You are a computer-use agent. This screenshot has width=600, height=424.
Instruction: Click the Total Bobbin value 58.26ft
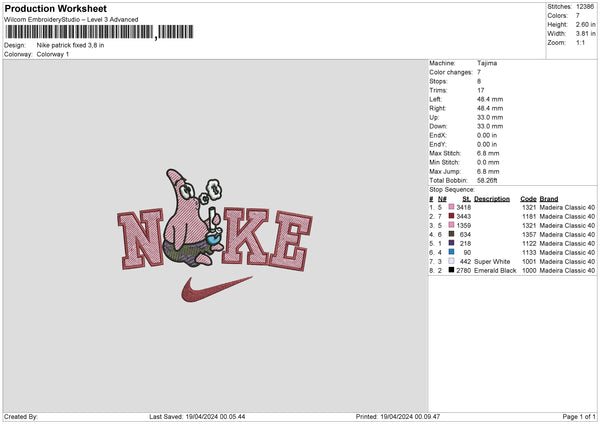coord(487,180)
